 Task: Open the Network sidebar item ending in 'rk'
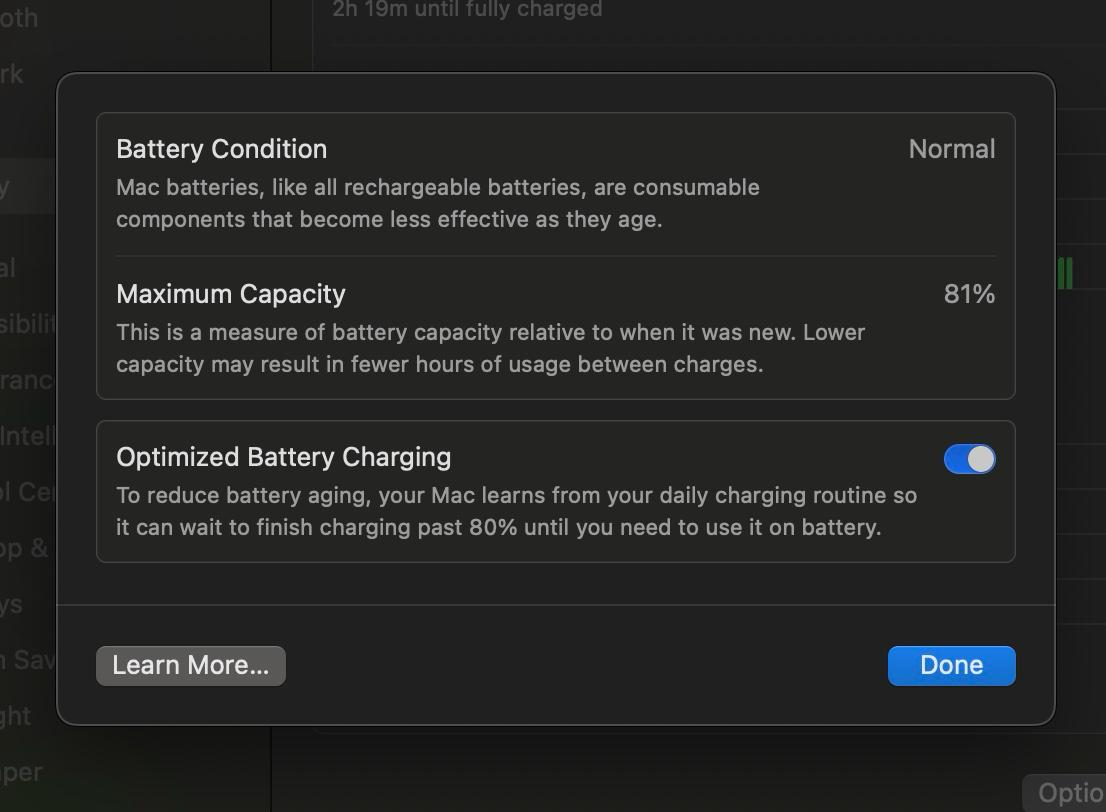coord(11,74)
